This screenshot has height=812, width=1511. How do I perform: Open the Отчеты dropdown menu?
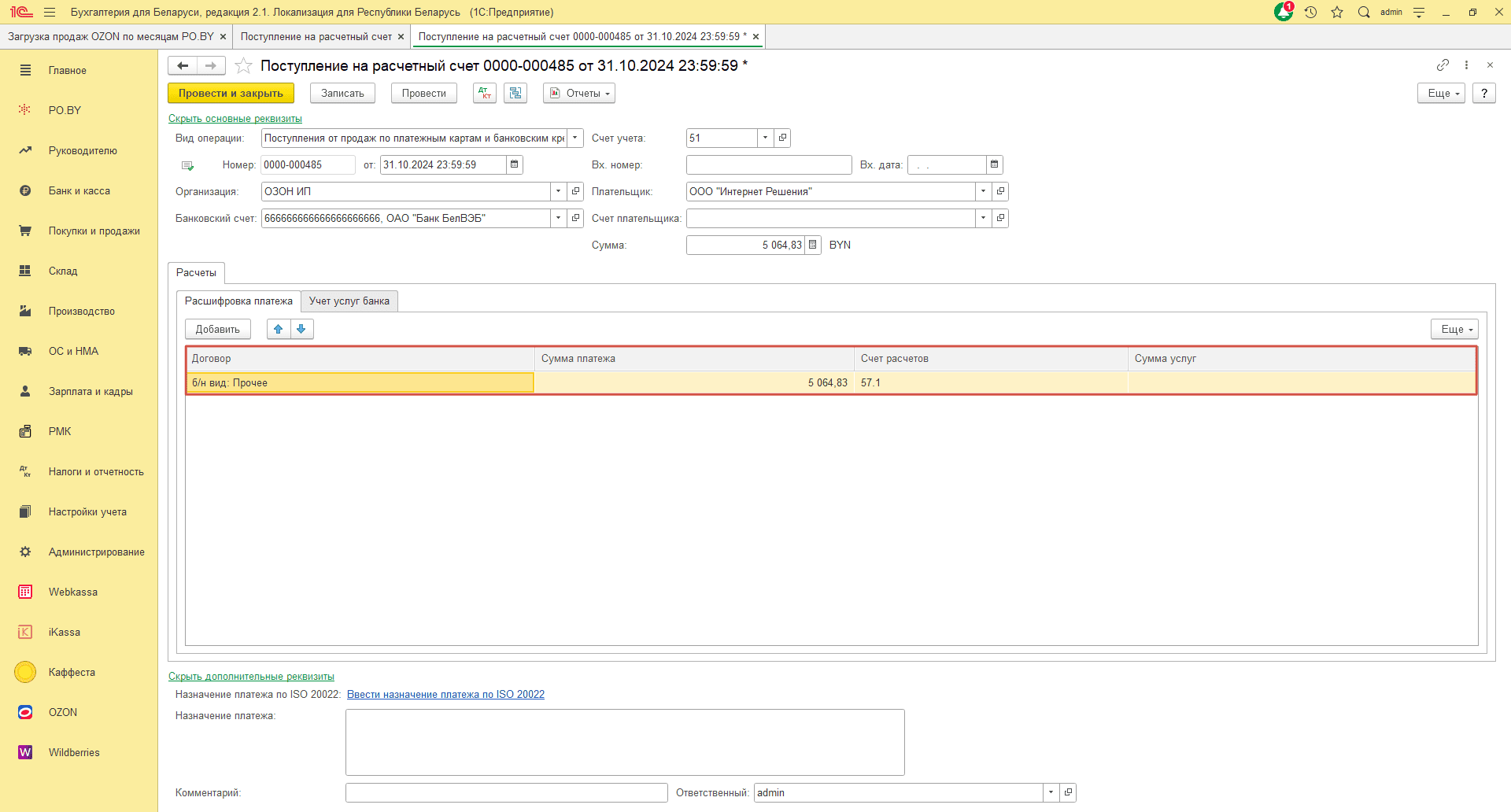[x=579, y=93]
